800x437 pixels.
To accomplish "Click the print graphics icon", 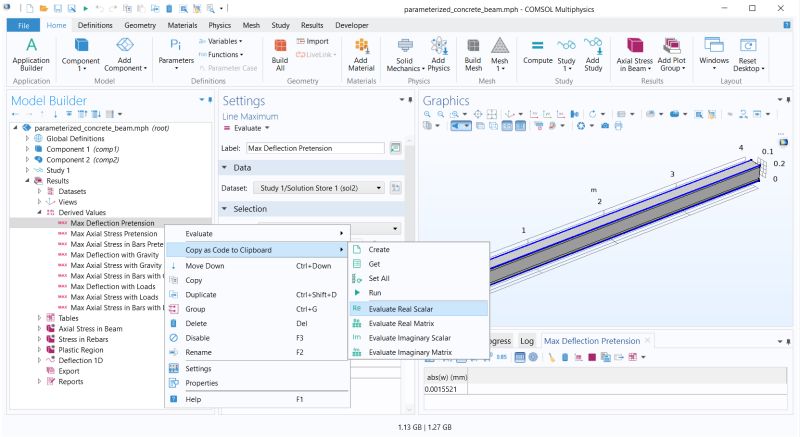I will click(618, 125).
